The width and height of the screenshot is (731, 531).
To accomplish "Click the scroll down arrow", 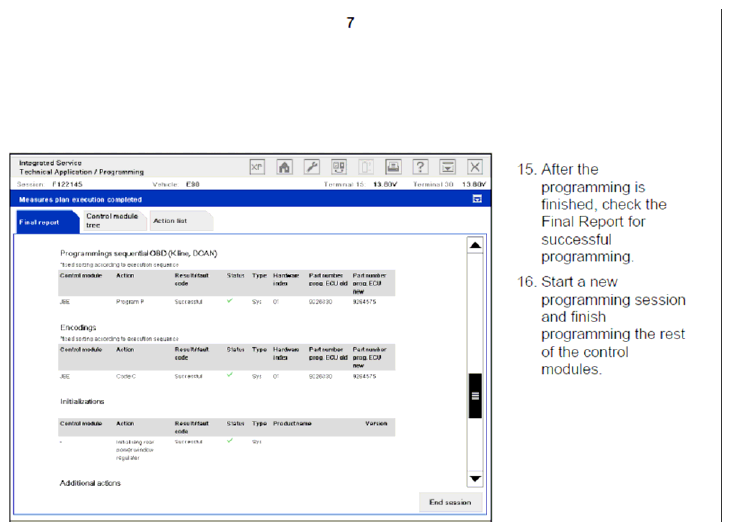I will tap(475, 479).
